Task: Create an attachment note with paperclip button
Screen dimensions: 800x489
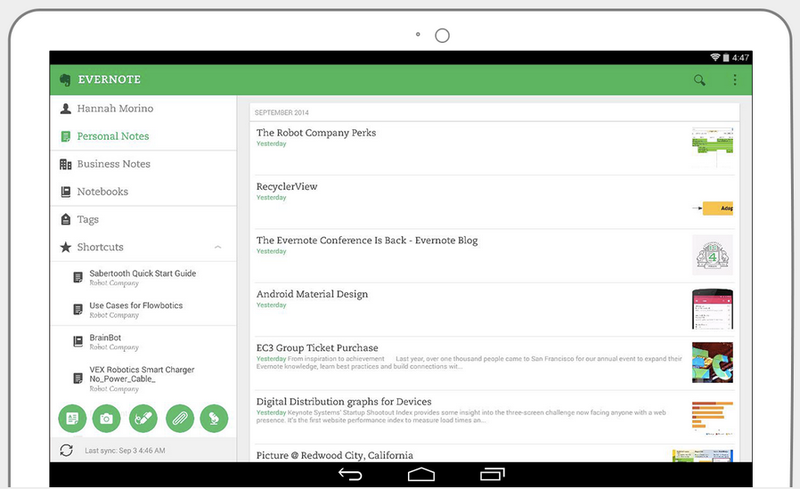Action: [x=180, y=418]
